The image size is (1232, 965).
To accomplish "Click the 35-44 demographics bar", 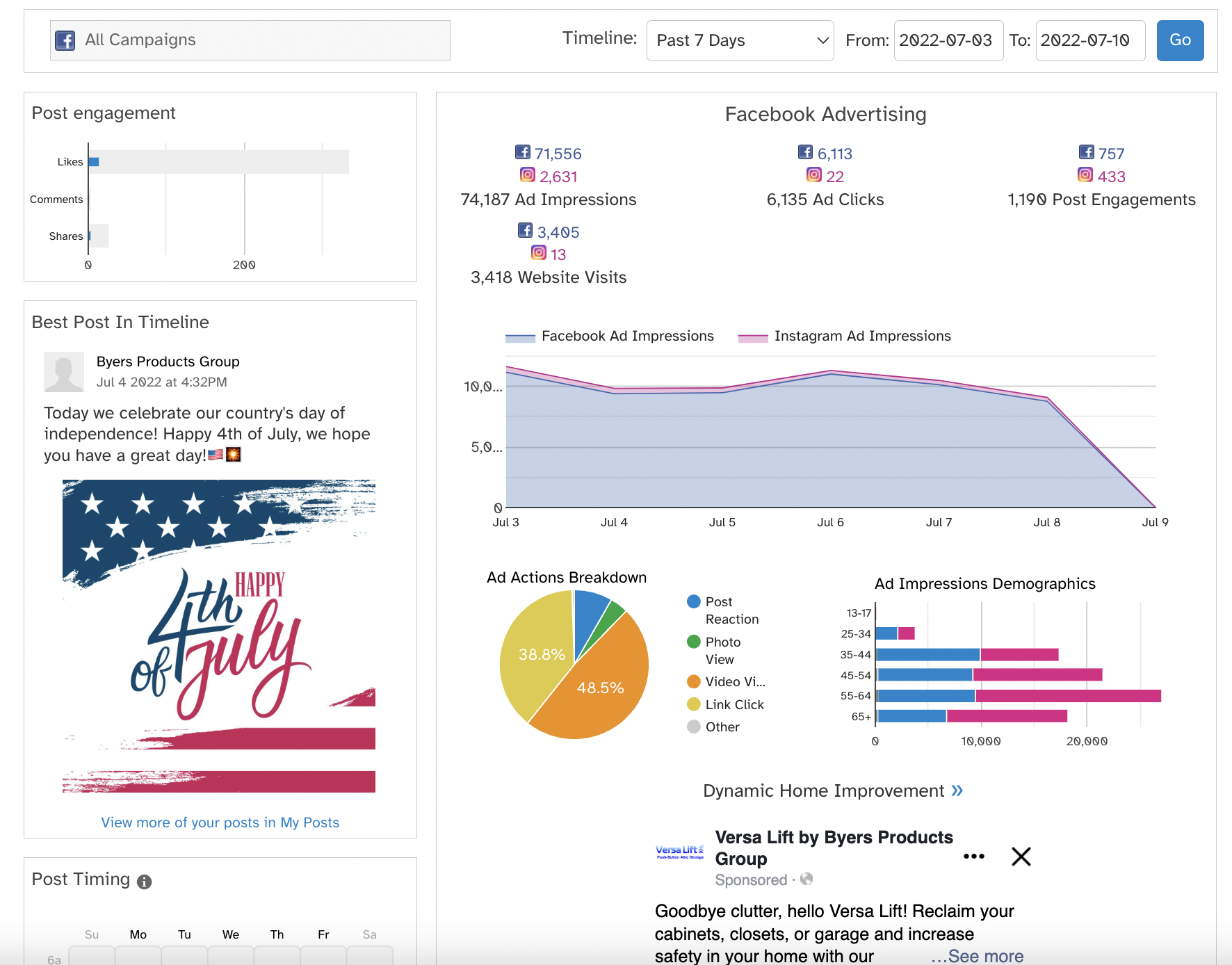I will point(967,654).
